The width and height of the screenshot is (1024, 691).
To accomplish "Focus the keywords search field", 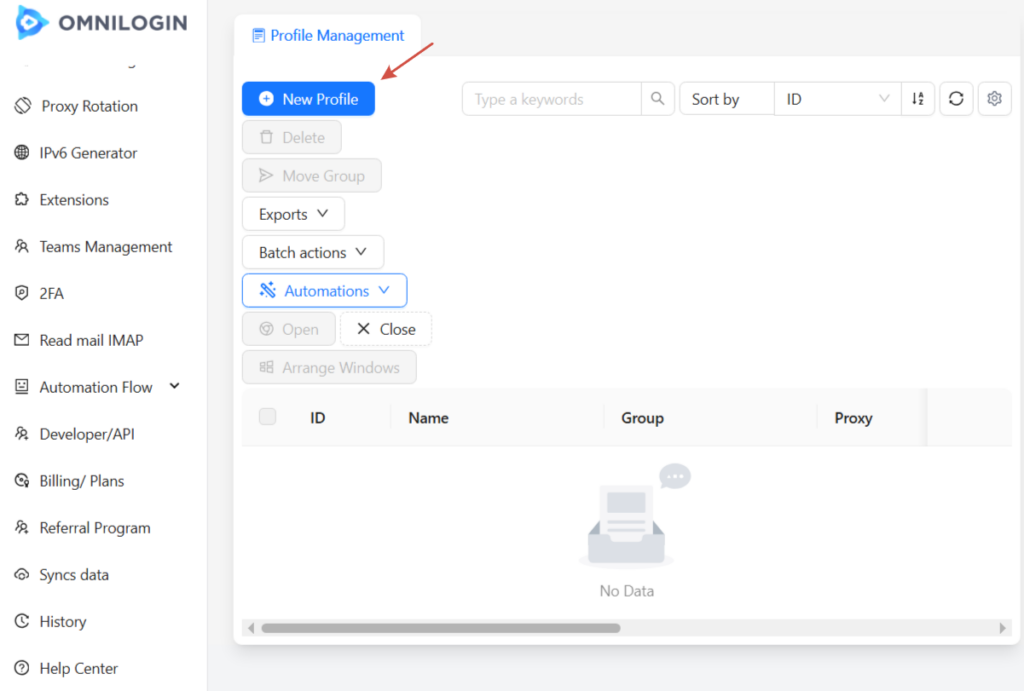I will [551, 99].
